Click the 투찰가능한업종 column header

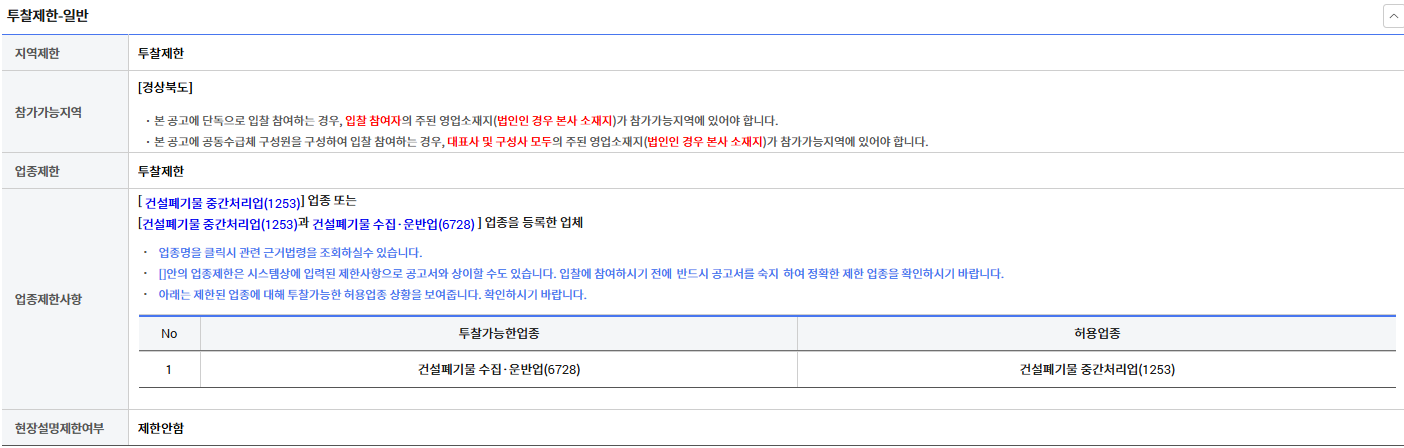coord(499,333)
